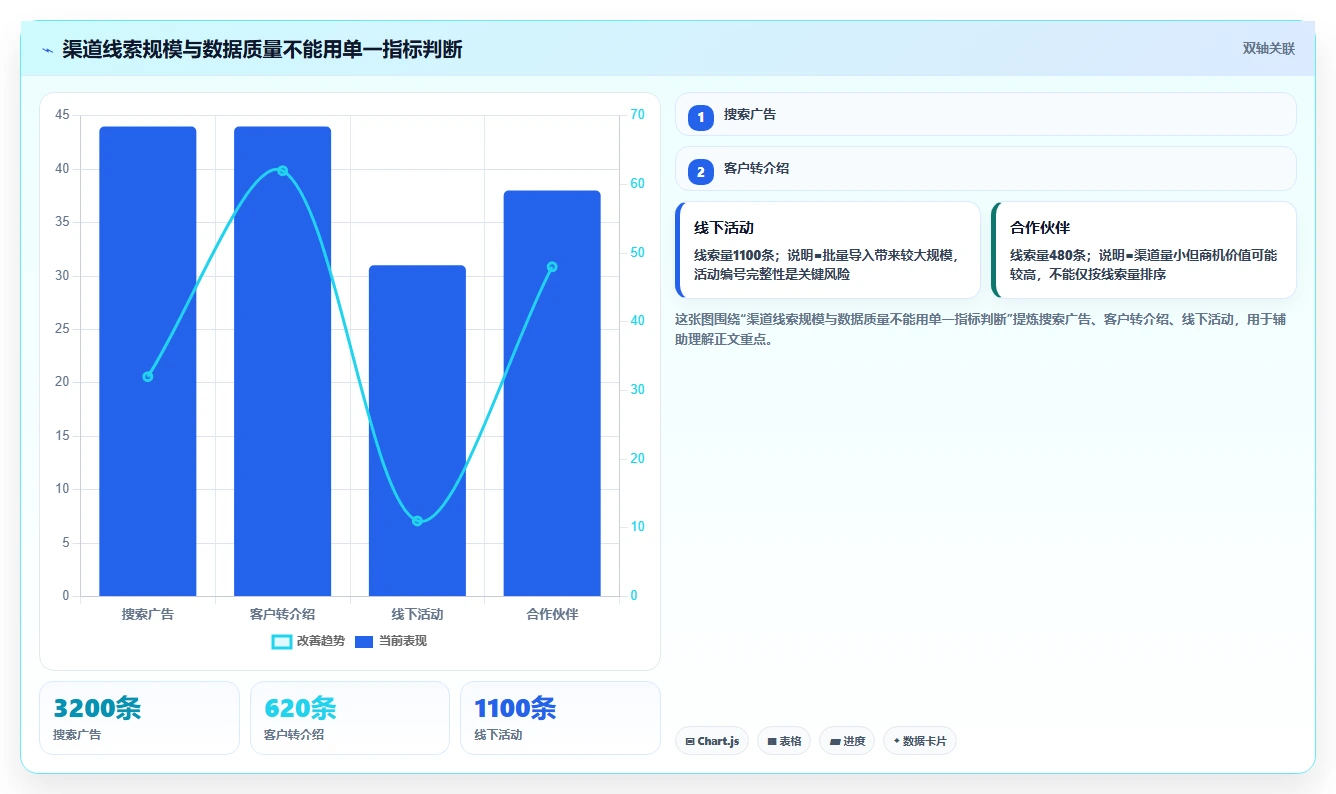
Task: Toggle the 当前表现 legend entry
Action: pos(391,641)
